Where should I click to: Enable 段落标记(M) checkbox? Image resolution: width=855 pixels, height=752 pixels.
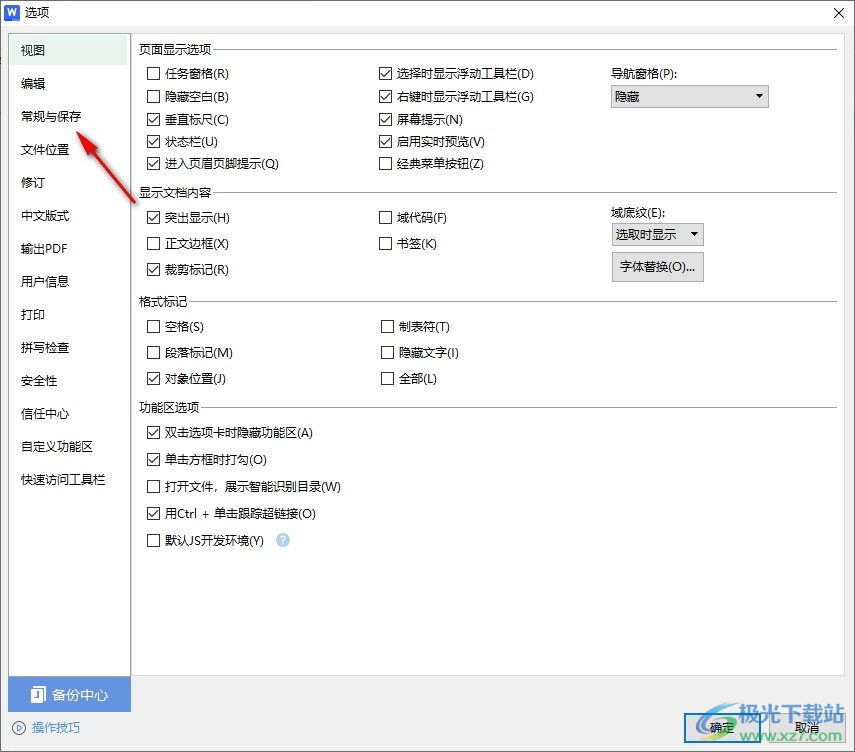click(x=154, y=353)
